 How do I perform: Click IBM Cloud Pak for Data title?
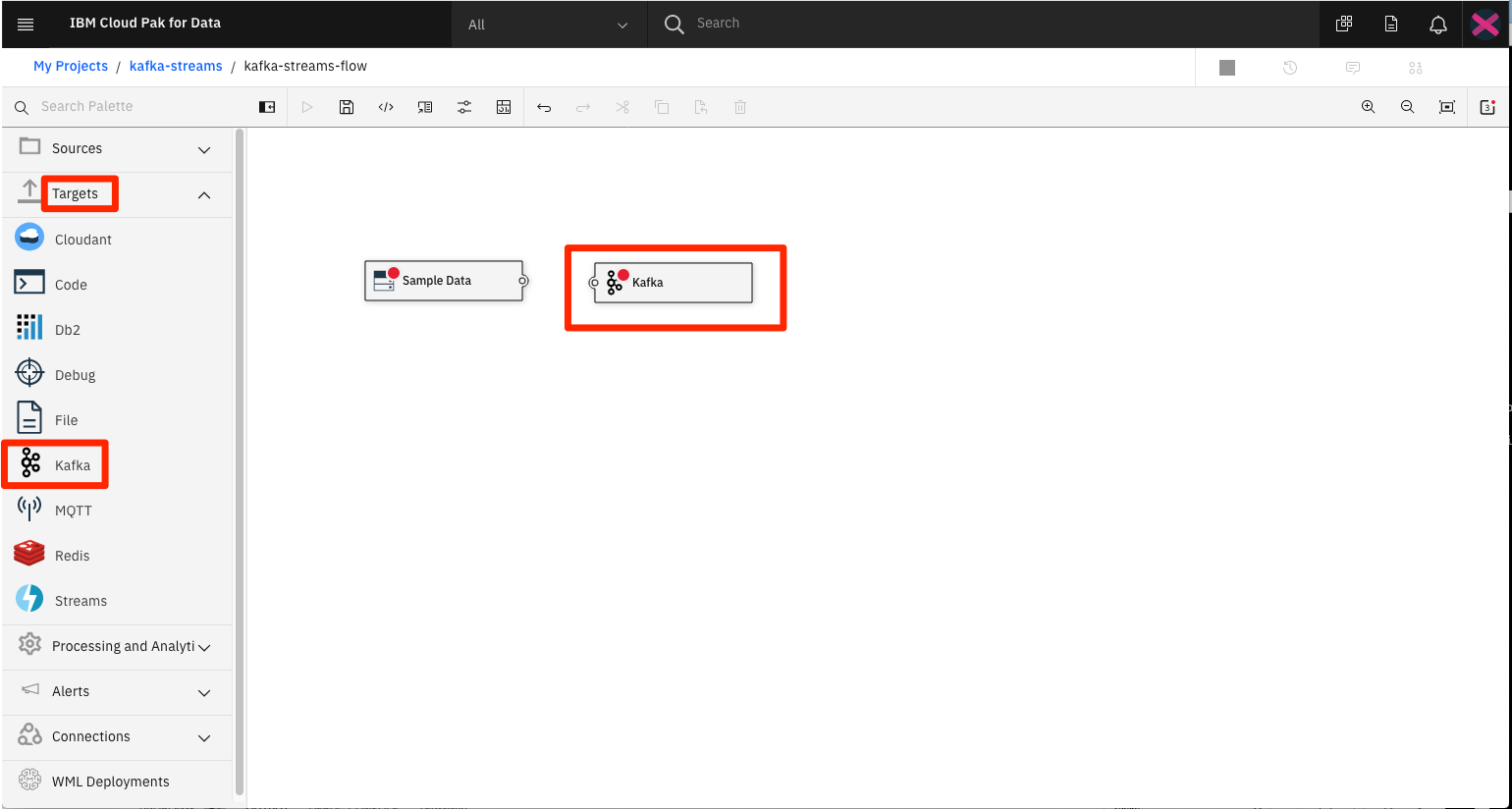point(145,23)
